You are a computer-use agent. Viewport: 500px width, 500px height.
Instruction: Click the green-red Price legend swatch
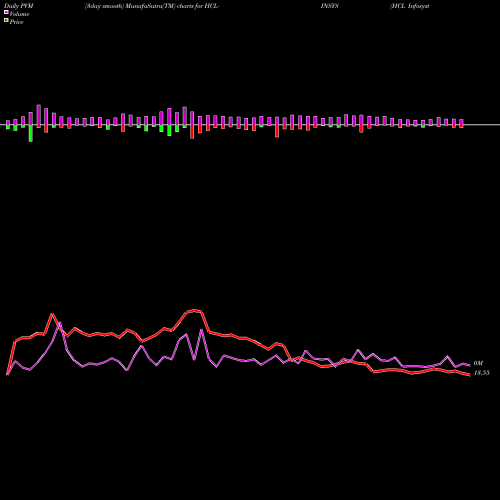click(6, 21)
